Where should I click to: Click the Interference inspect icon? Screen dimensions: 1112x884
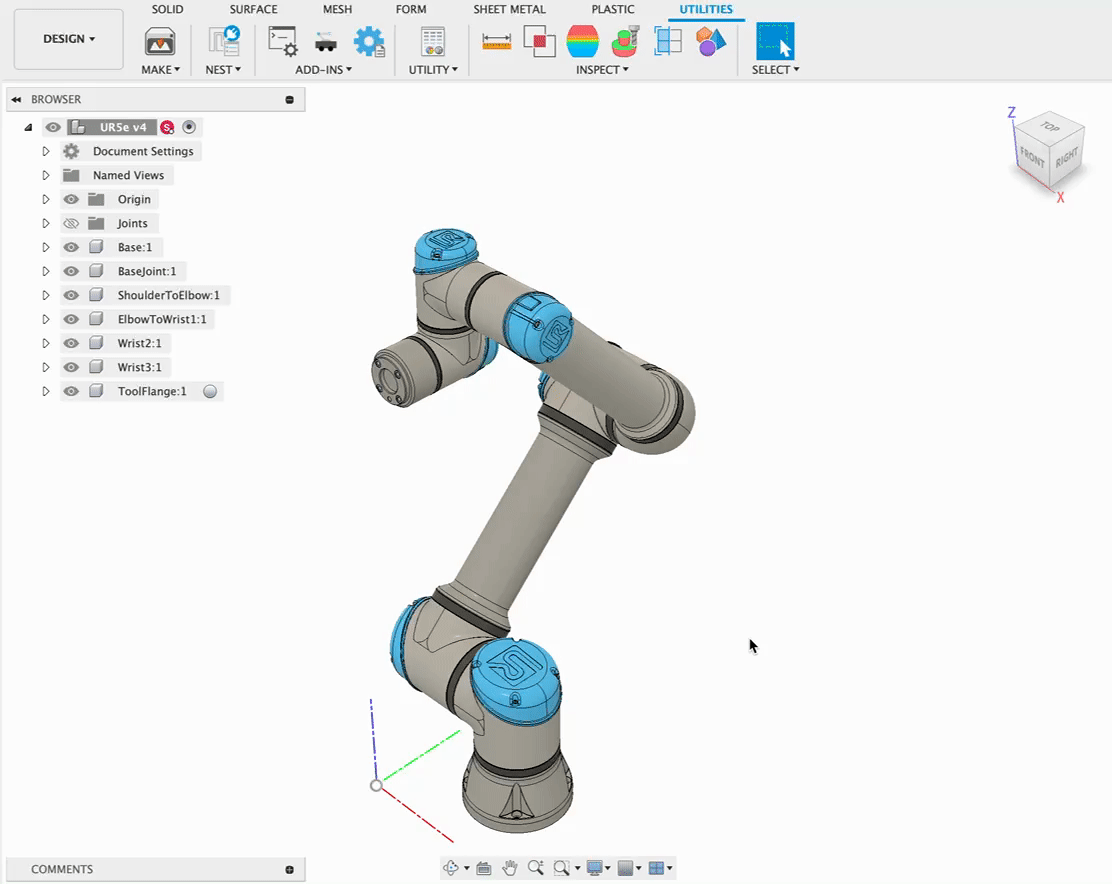[x=539, y=41]
